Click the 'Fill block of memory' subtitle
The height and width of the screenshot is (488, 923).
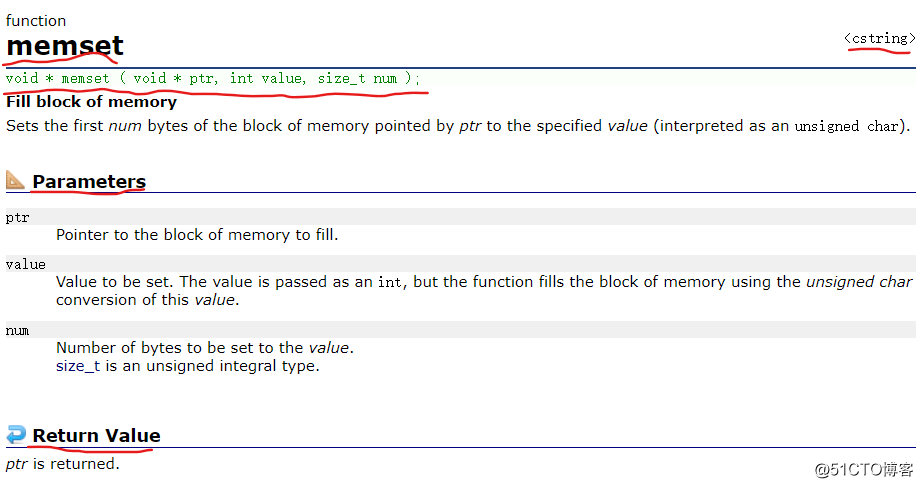(91, 102)
